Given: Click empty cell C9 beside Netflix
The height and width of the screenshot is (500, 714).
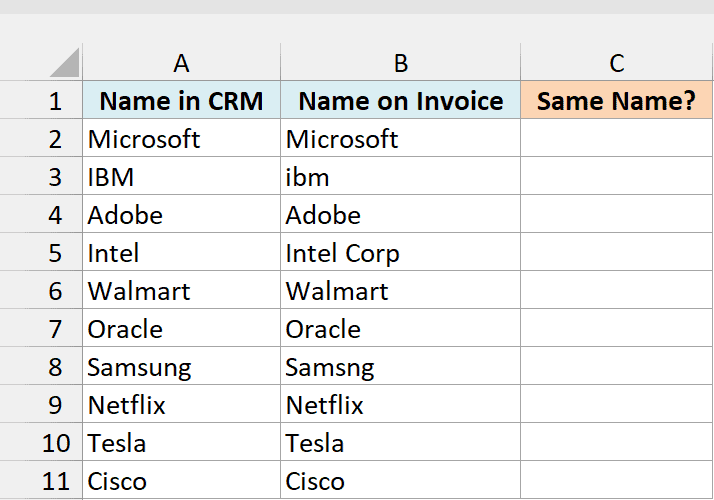Looking at the screenshot, I should [x=617, y=405].
